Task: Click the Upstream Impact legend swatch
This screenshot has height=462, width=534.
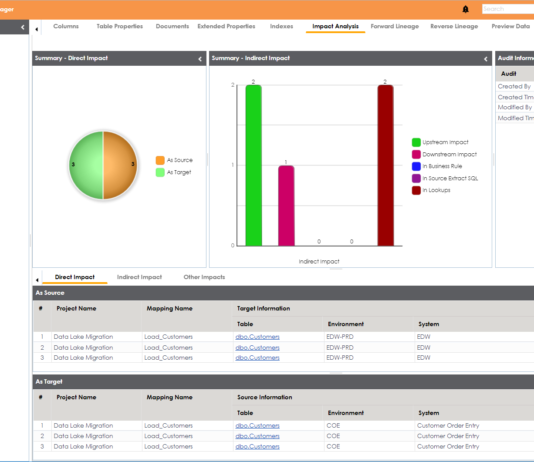Action: [x=416, y=142]
